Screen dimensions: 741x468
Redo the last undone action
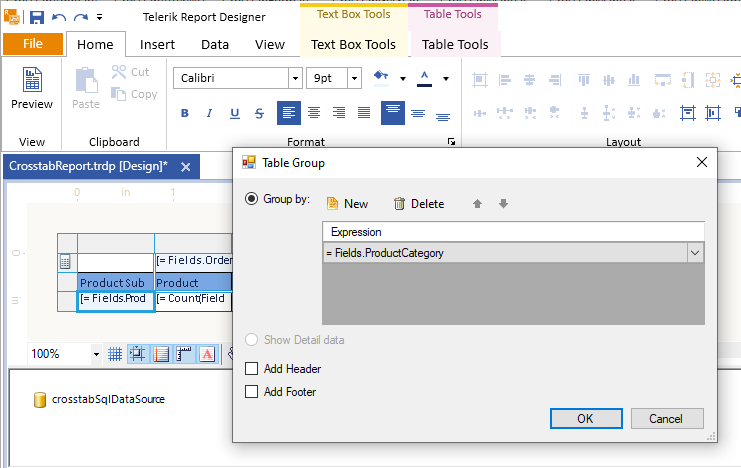tap(81, 17)
